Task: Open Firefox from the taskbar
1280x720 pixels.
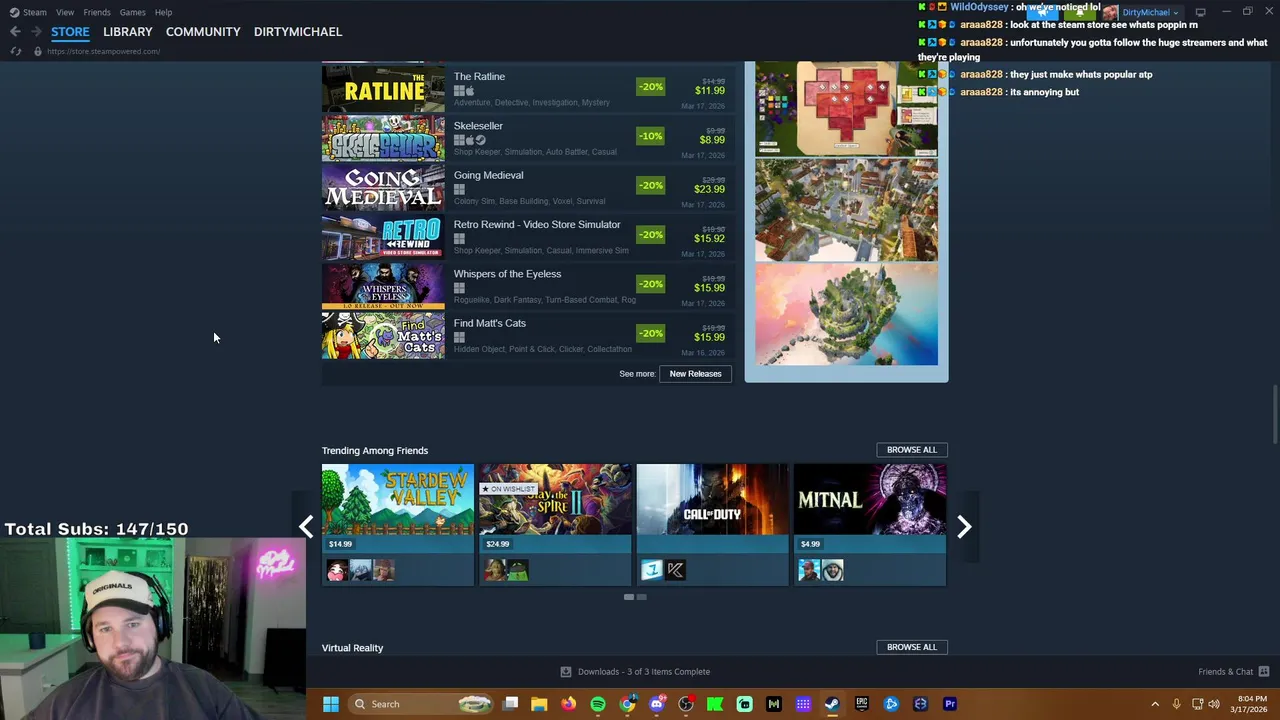Action: 568,704
